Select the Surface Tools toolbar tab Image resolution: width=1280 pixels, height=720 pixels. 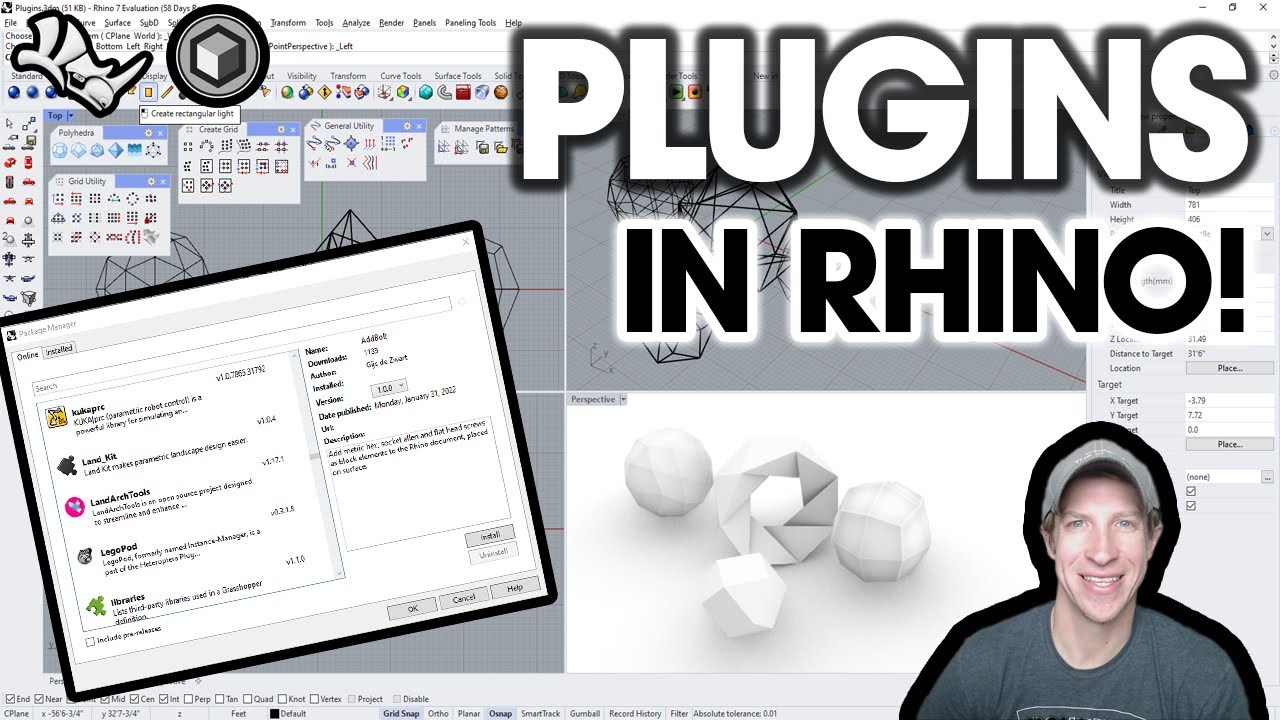(x=457, y=75)
